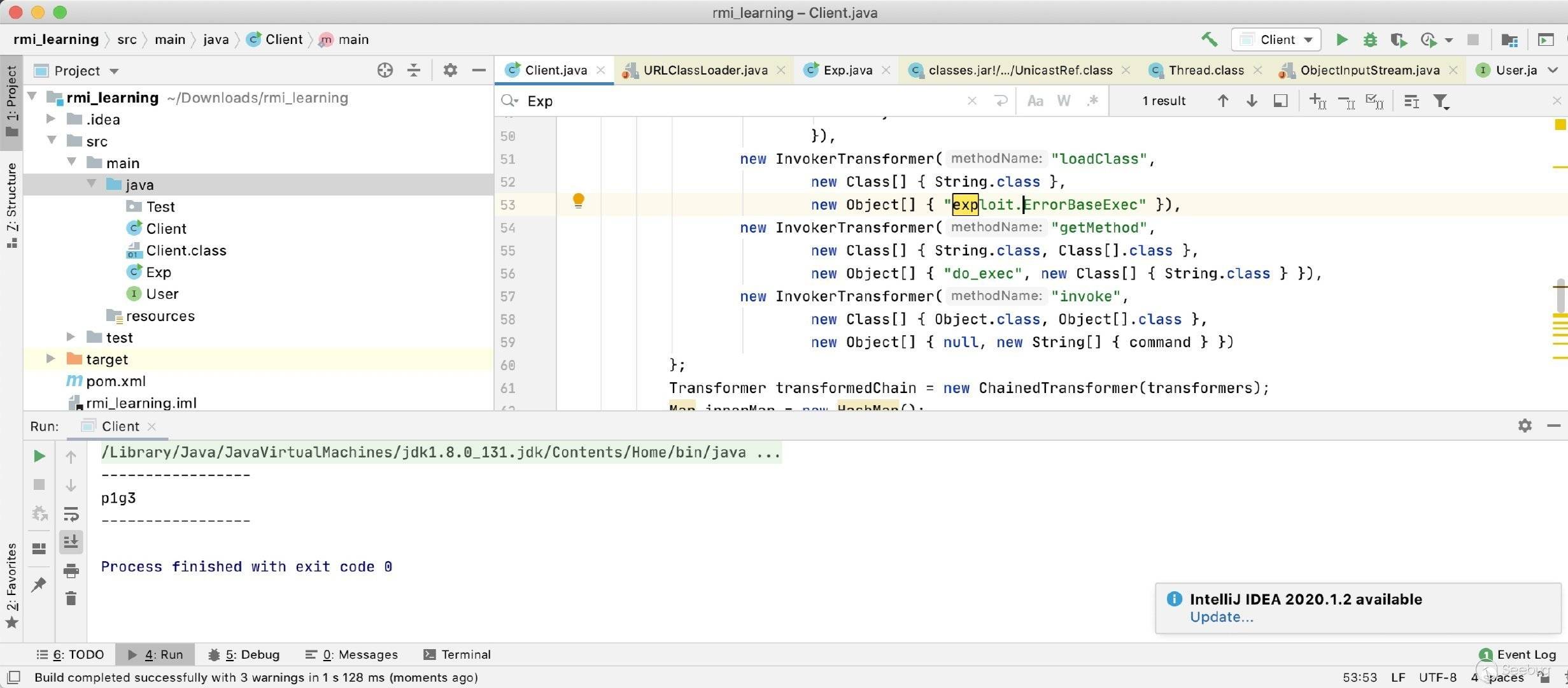Click the Build project hammer icon
1568x688 pixels.
point(1209,39)
